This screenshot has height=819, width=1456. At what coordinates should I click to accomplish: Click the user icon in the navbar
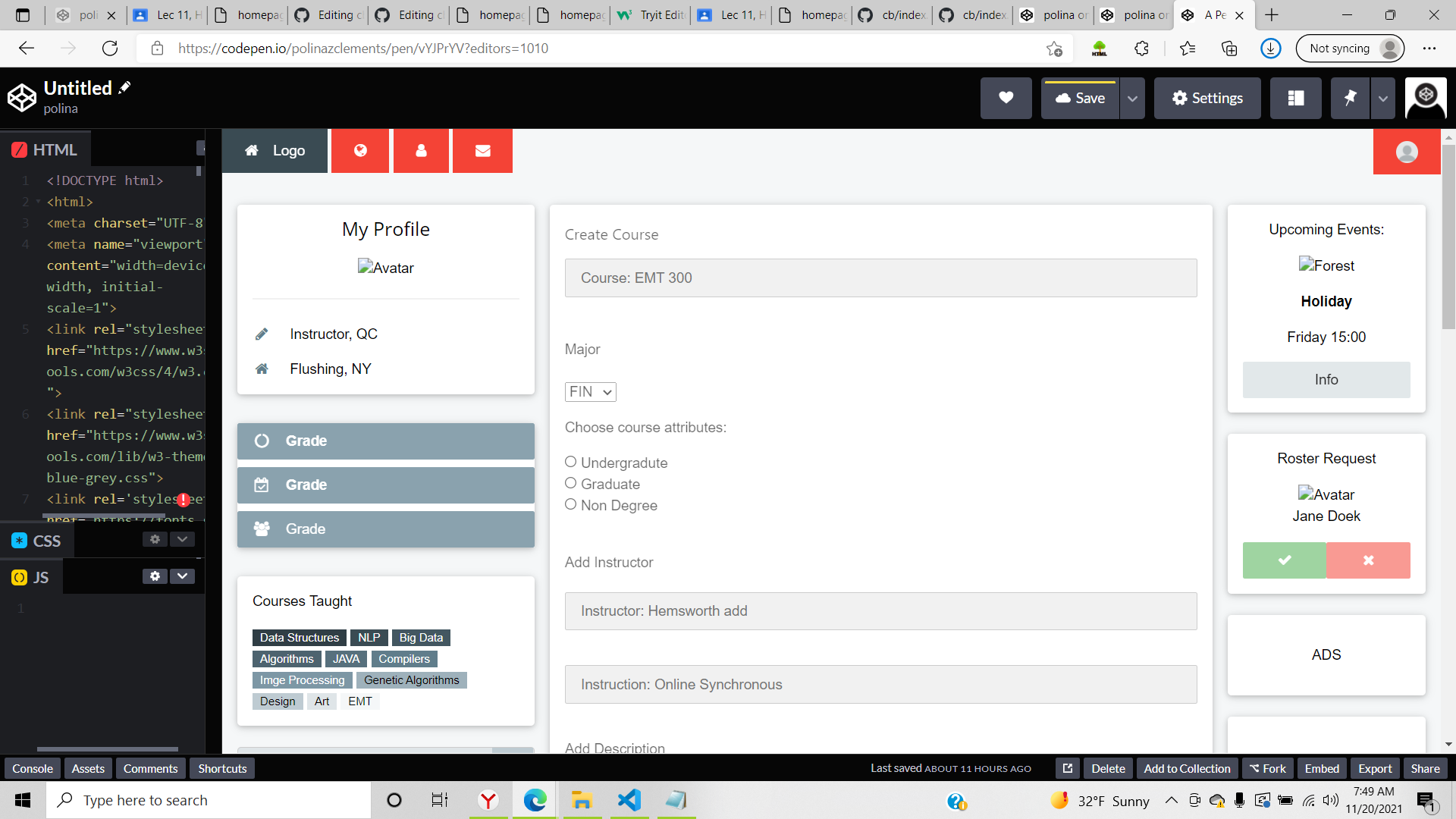pyautogui.click(x=421, y=150)
